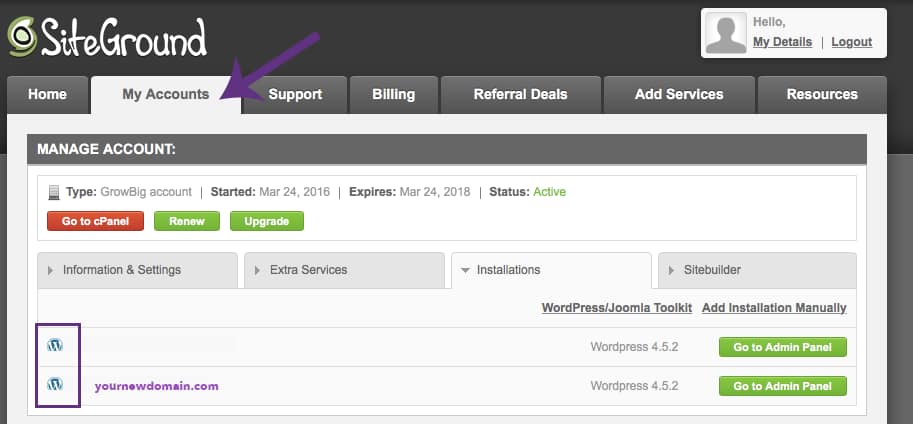Open the Add Services tab
Viewport: 913px width, 424px height.
(x=679, y=95)
